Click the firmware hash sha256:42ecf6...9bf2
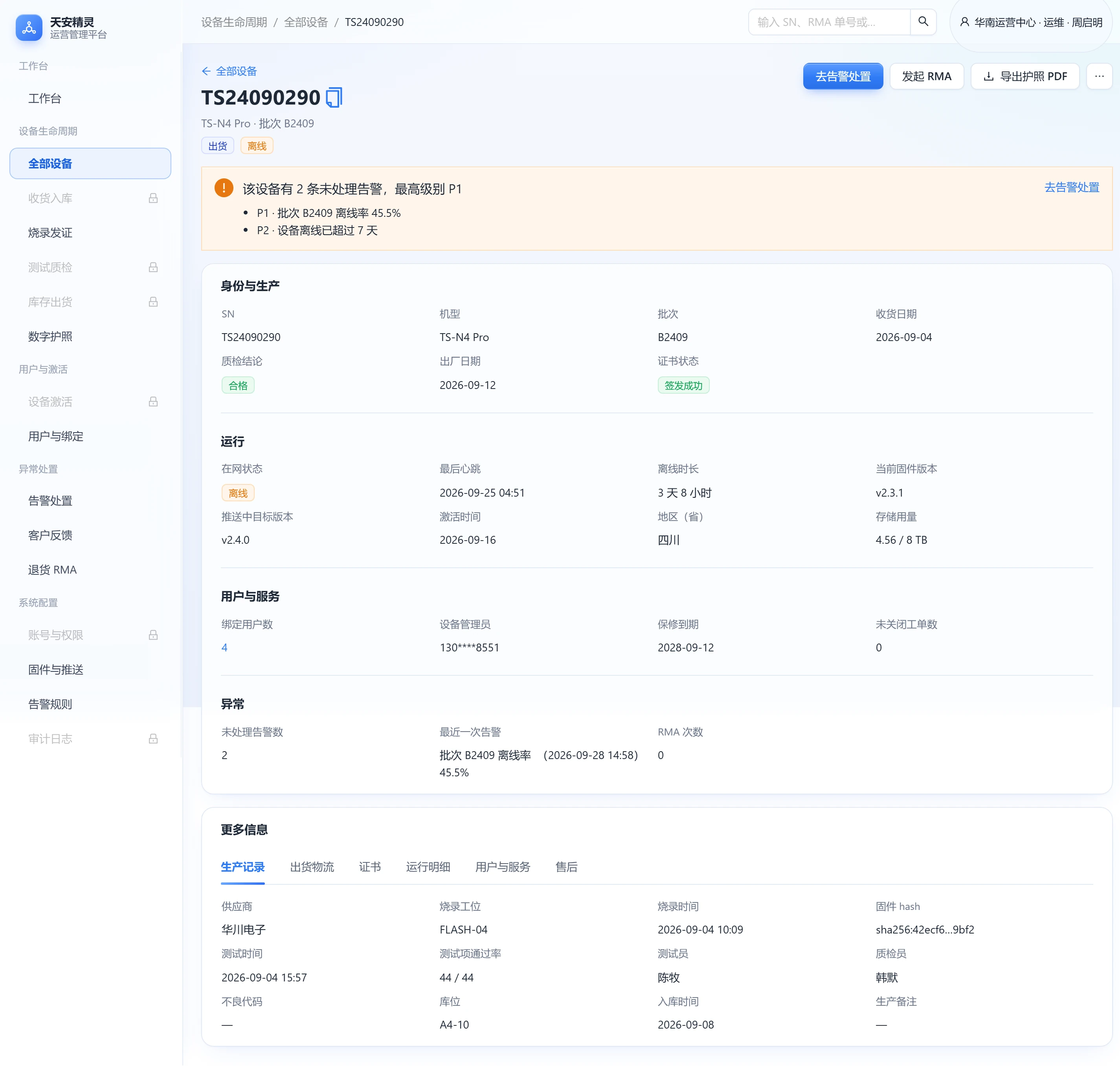 925,930
